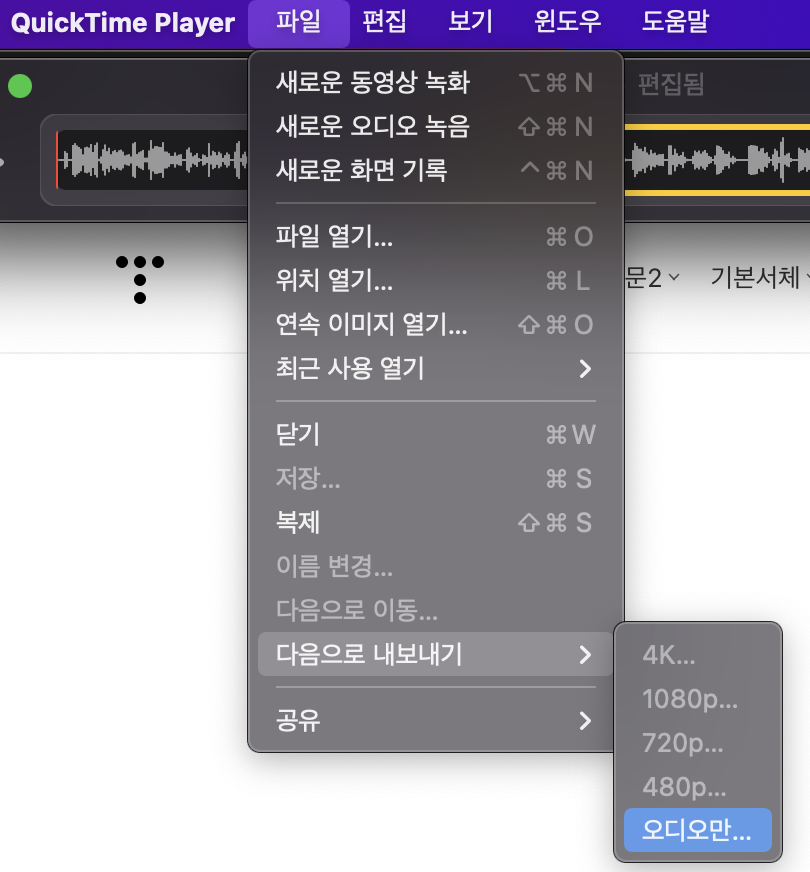Open the 기본서체 font dropdown
Image resolution: width=810 pixels, height=872 pixels.
[x=760, y=278]
